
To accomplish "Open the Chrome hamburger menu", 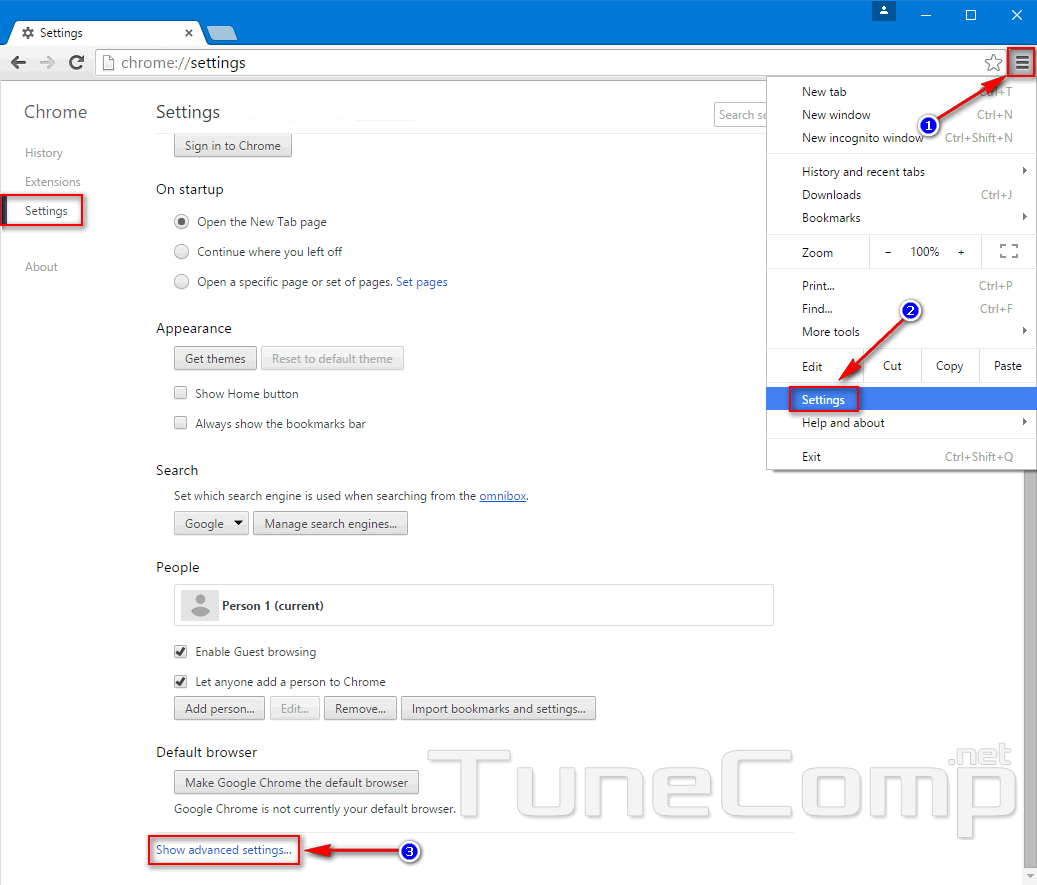I will point(1022,63).
